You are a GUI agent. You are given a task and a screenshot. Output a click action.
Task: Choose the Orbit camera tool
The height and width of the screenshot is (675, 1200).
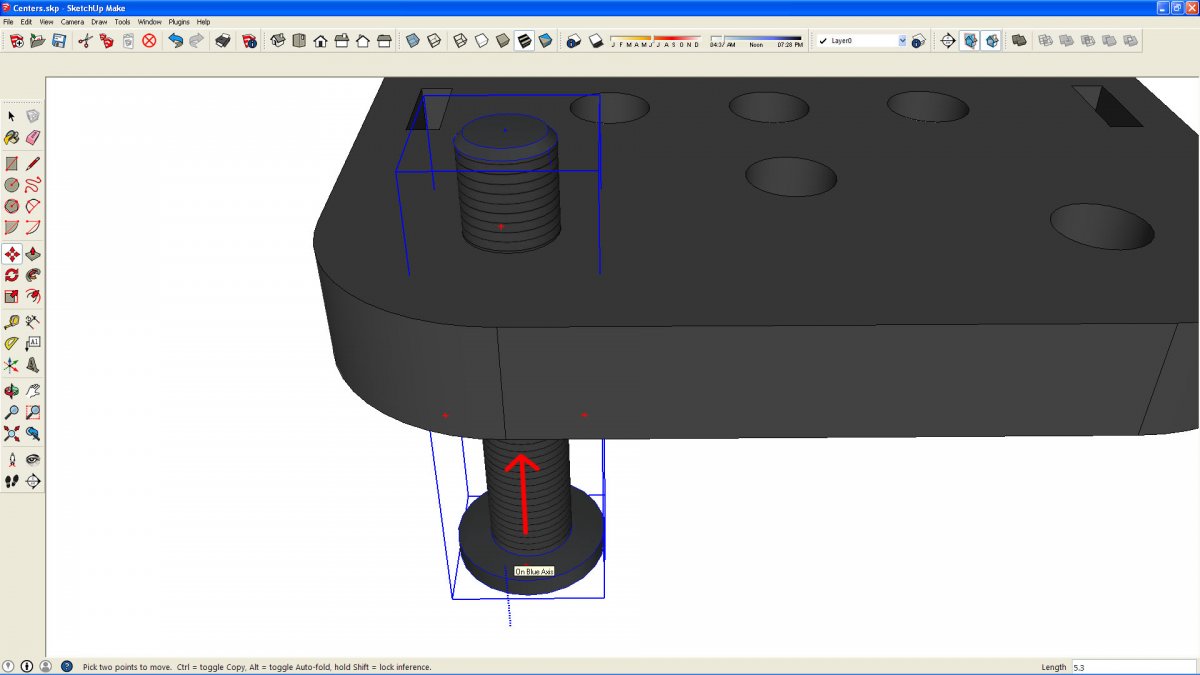[11, 391]
